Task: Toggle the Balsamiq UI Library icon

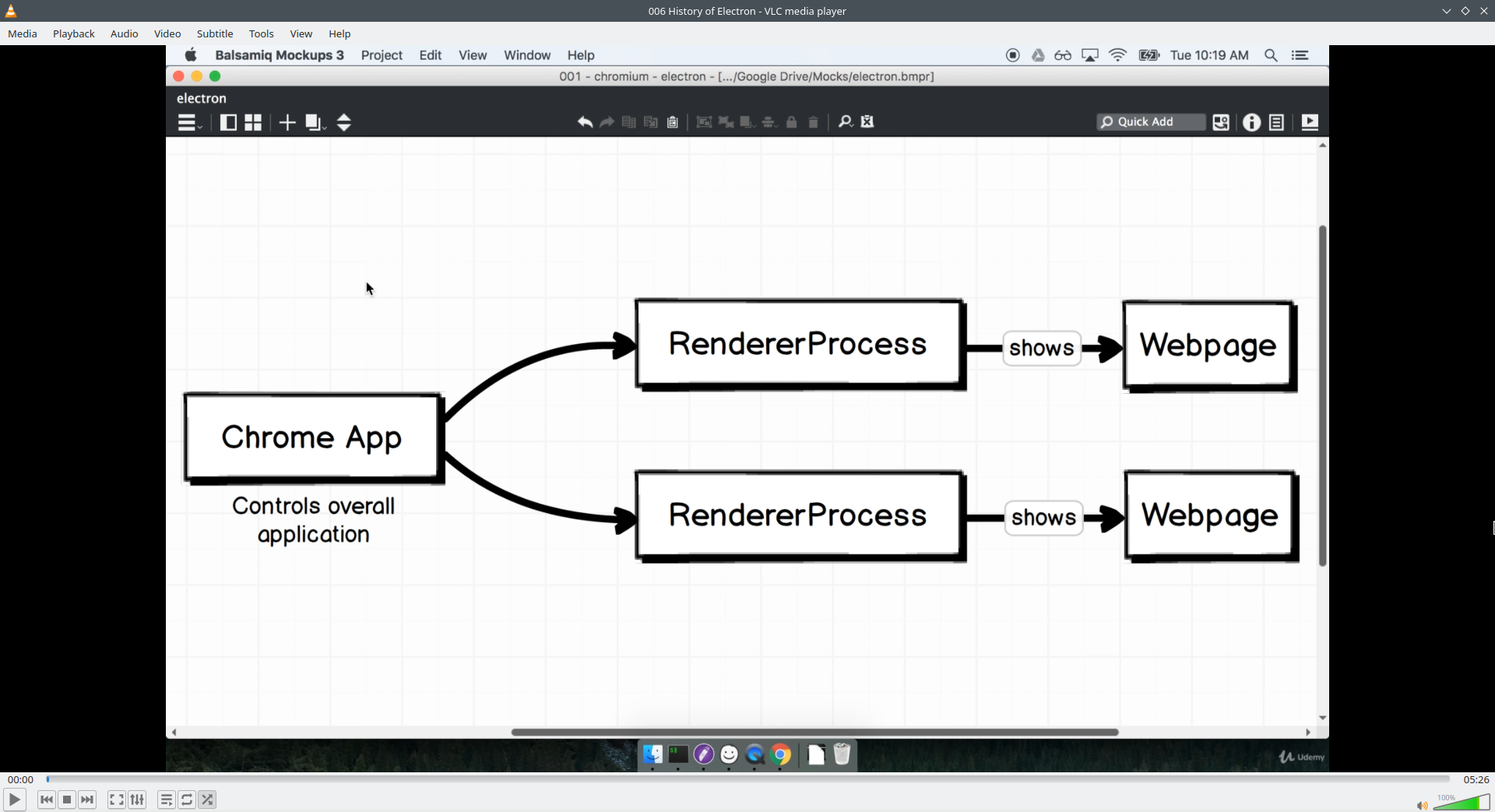Action: coord(1221,122)
